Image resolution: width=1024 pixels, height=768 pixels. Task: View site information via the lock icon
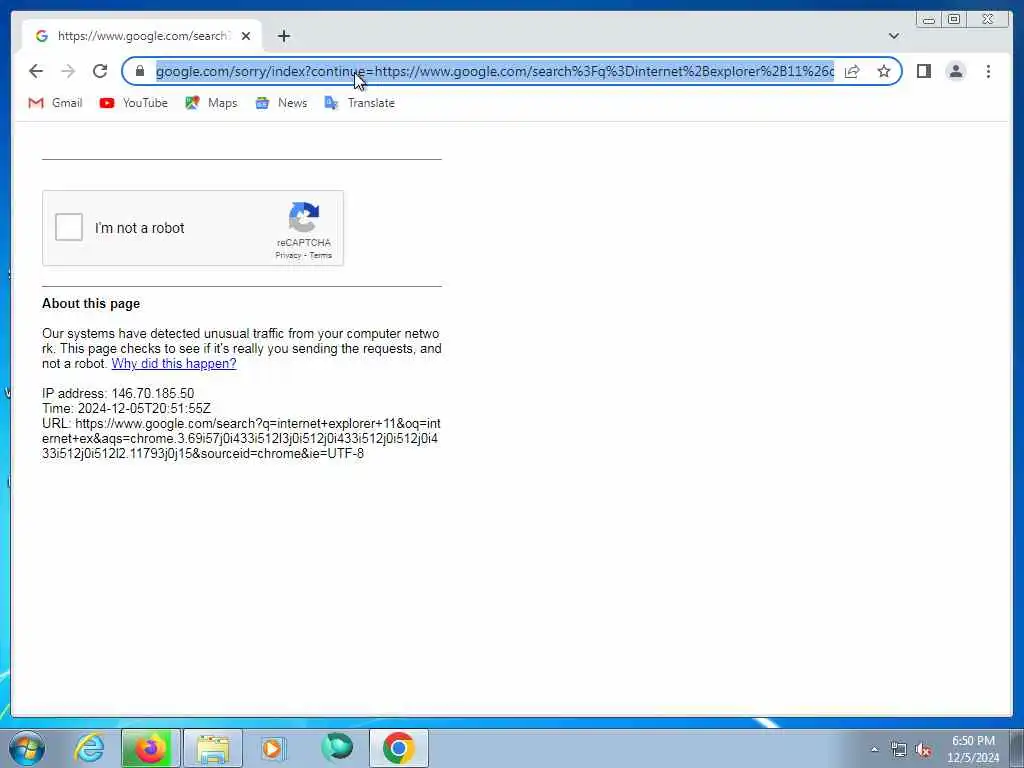140,71
